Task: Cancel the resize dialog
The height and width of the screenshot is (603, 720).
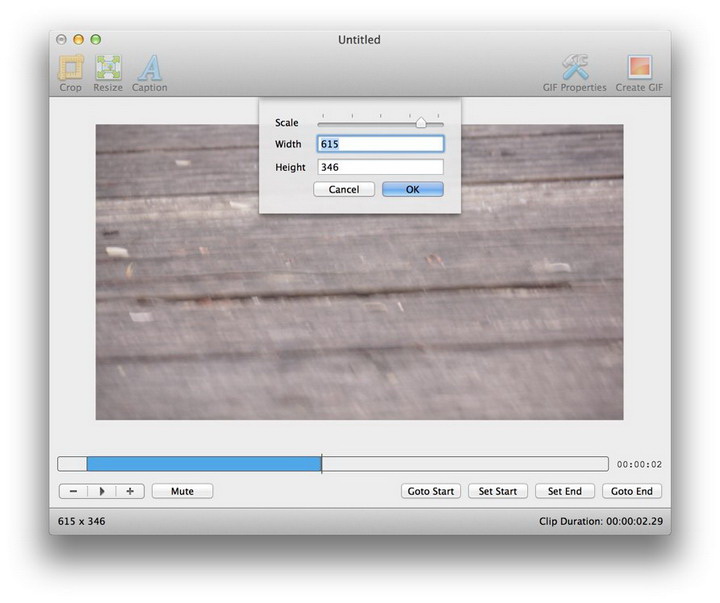Action: coord(344,189)
